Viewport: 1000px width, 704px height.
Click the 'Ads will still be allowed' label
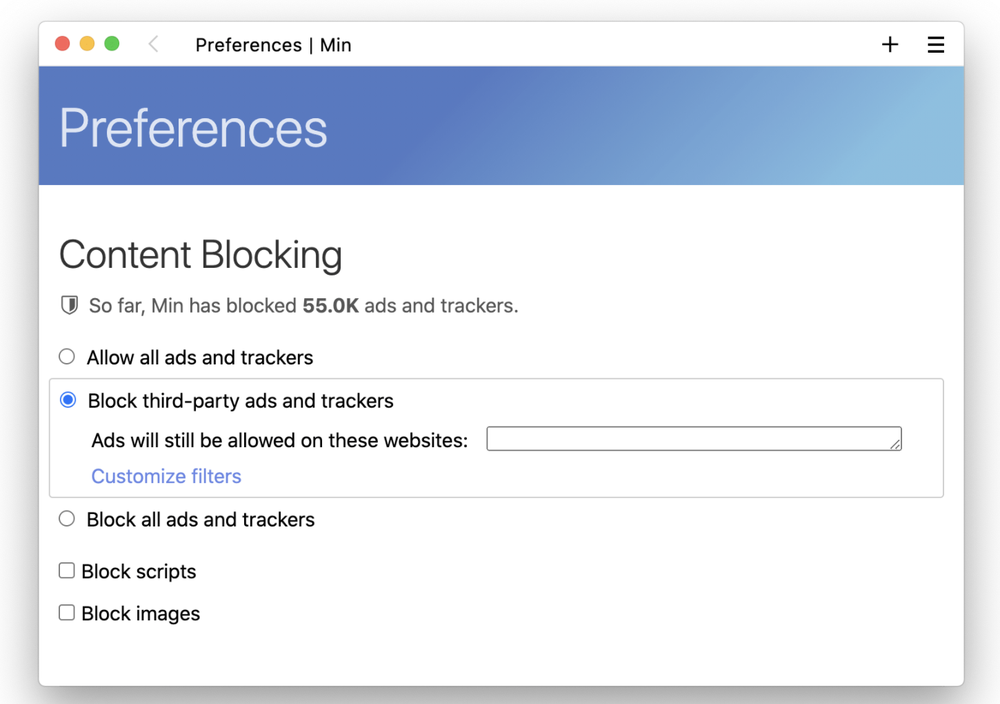point(279,440)
